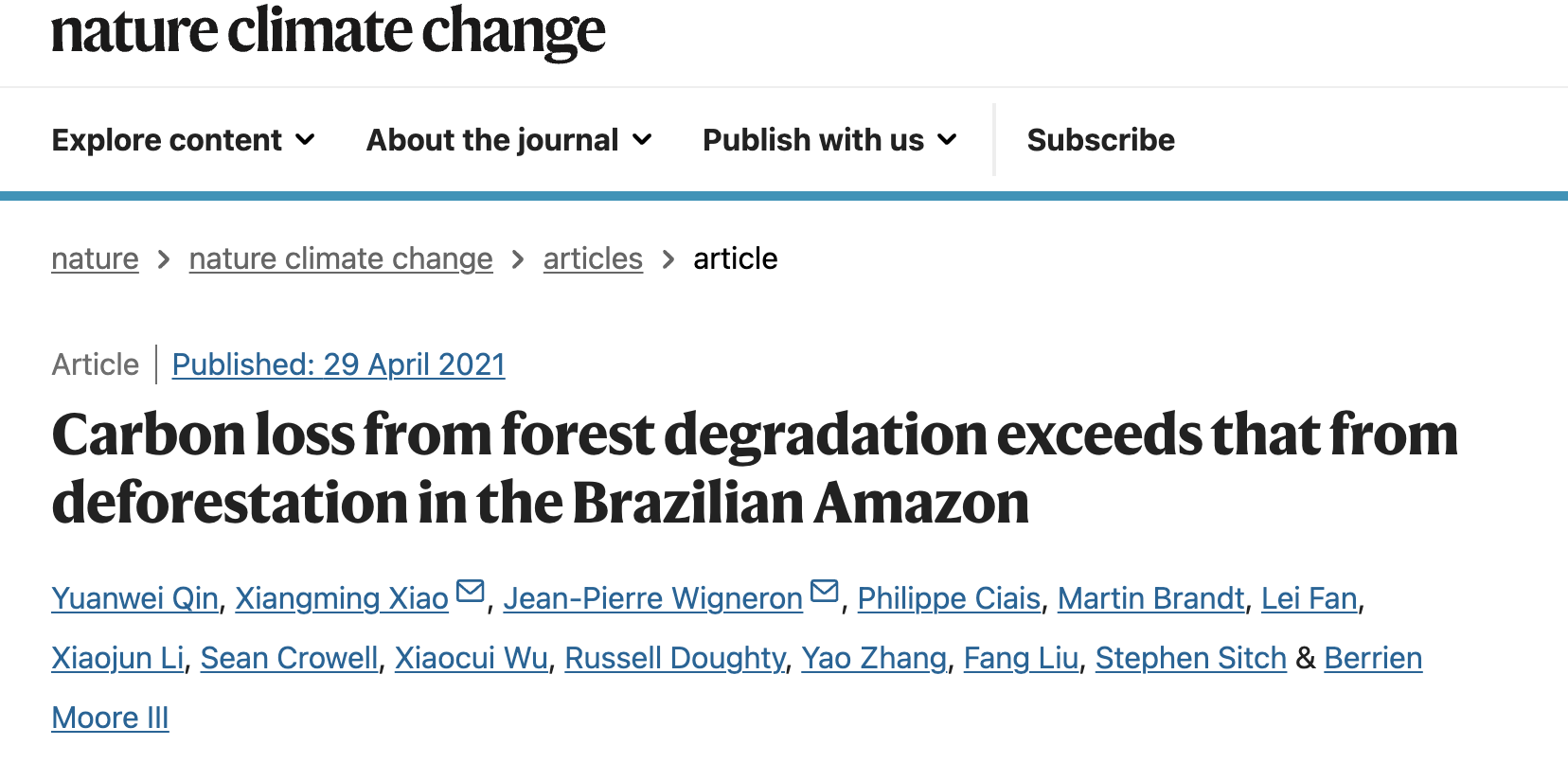Open the About the journal menu
The height and width of the screenshot is (763, 1568).
click(509, 140)
